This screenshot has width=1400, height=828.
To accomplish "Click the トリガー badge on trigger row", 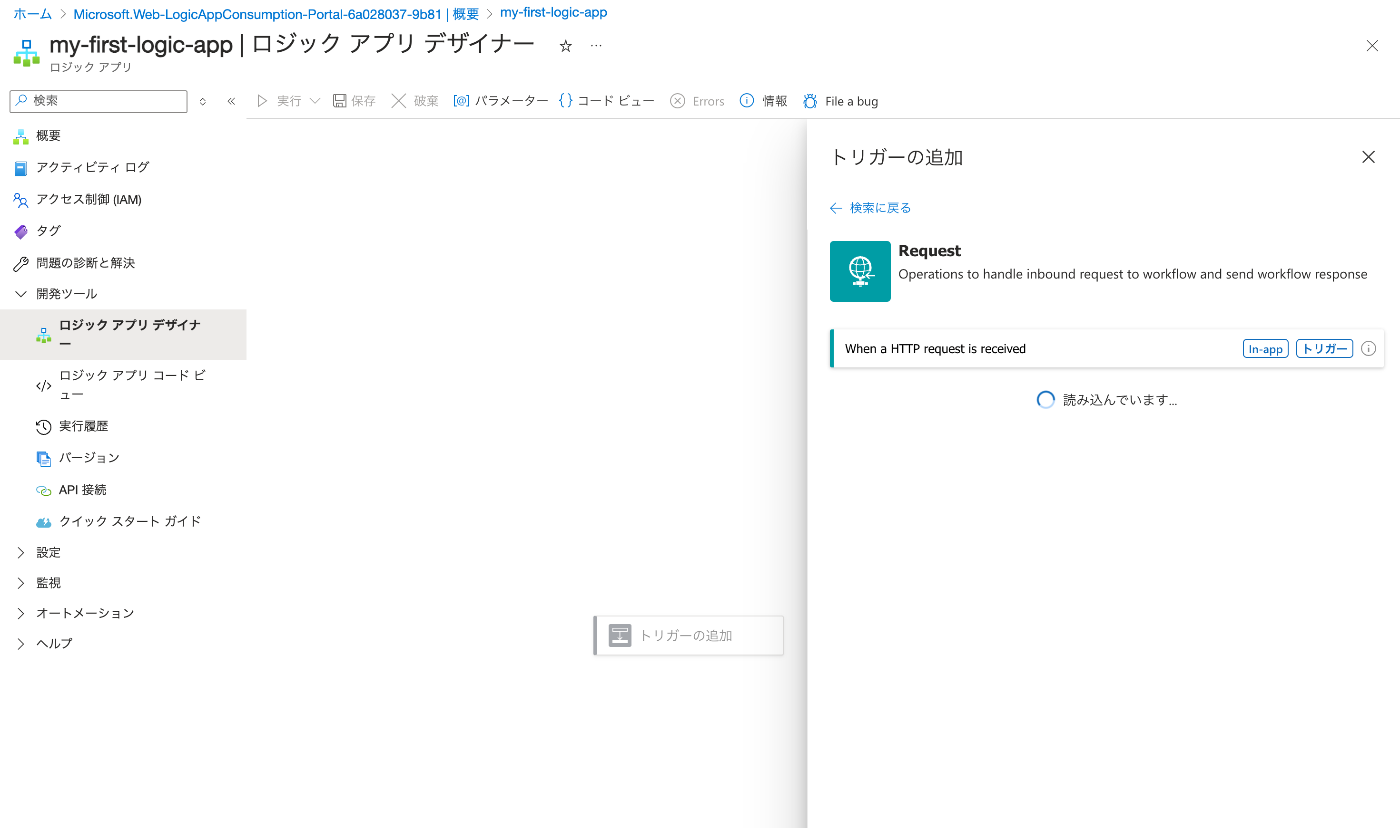I will click(1324, 349).
